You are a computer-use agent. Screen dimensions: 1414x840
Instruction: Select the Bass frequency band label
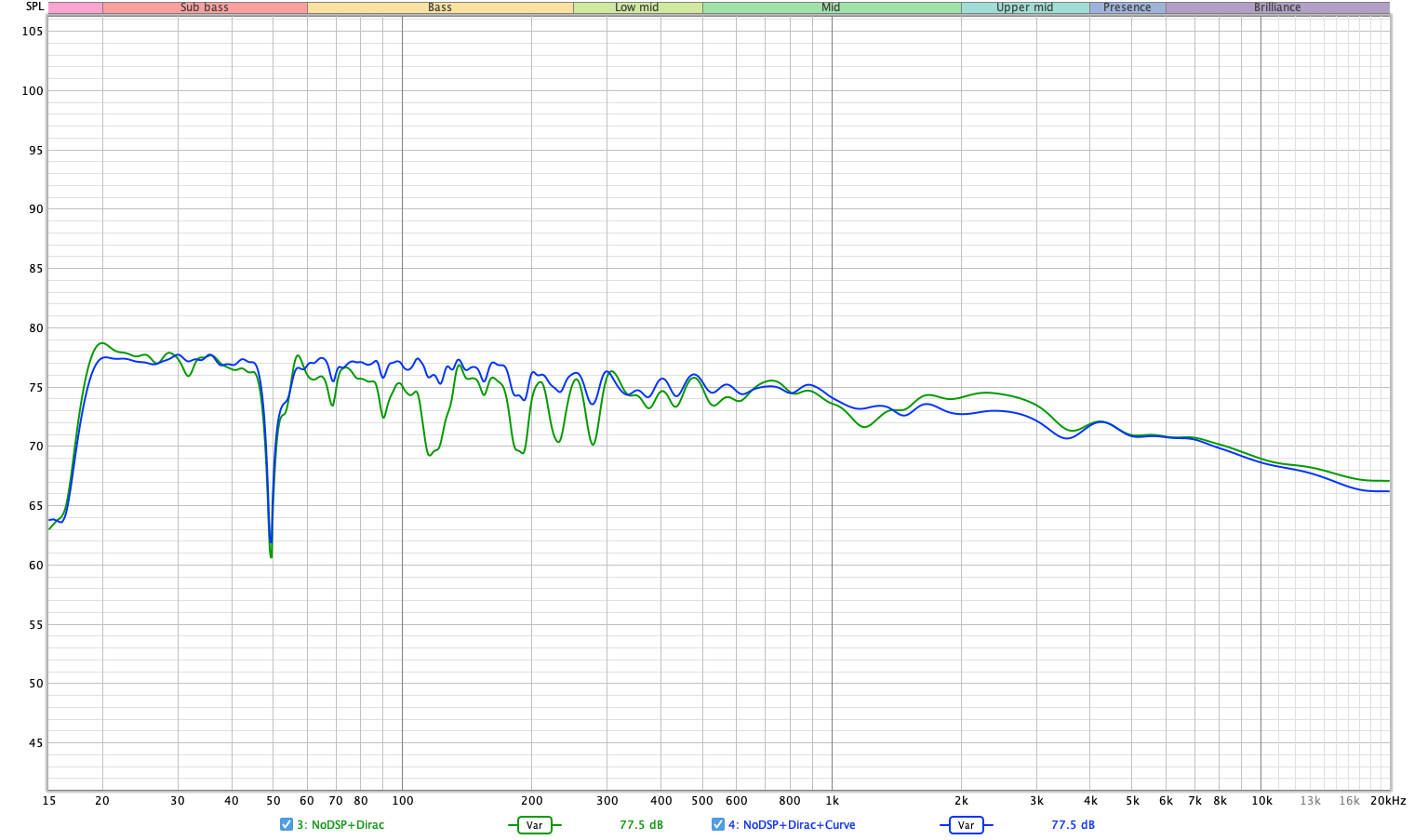click(440, 7)
